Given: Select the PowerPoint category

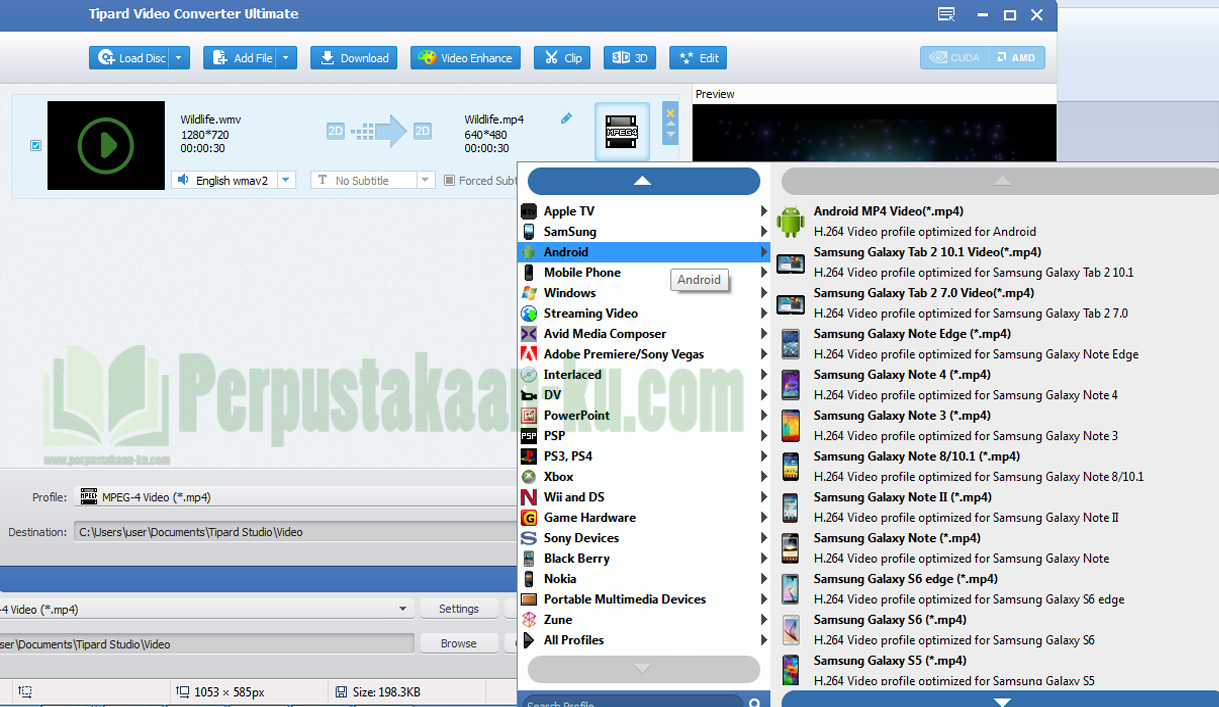Looking at the screenshot, I should pos(644,415).
